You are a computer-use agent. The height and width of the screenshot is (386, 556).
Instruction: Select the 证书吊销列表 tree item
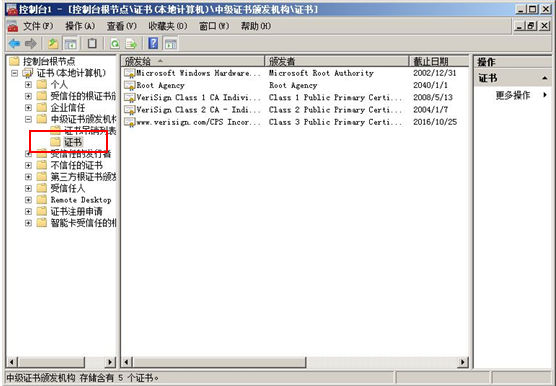(x=90, y=131)
